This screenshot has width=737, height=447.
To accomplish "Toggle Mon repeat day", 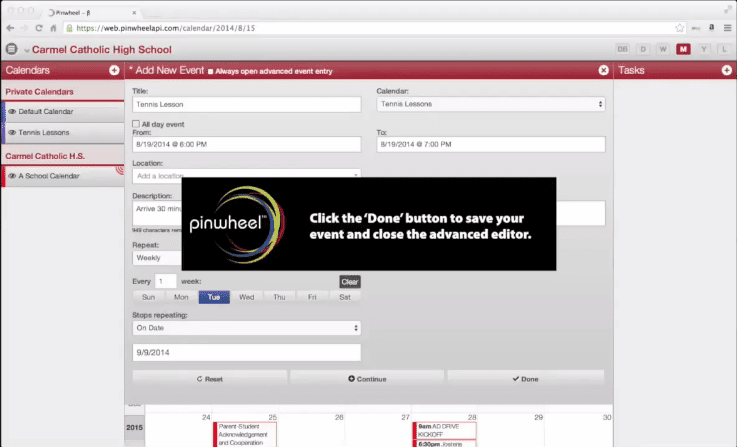I will coord(181,297).
